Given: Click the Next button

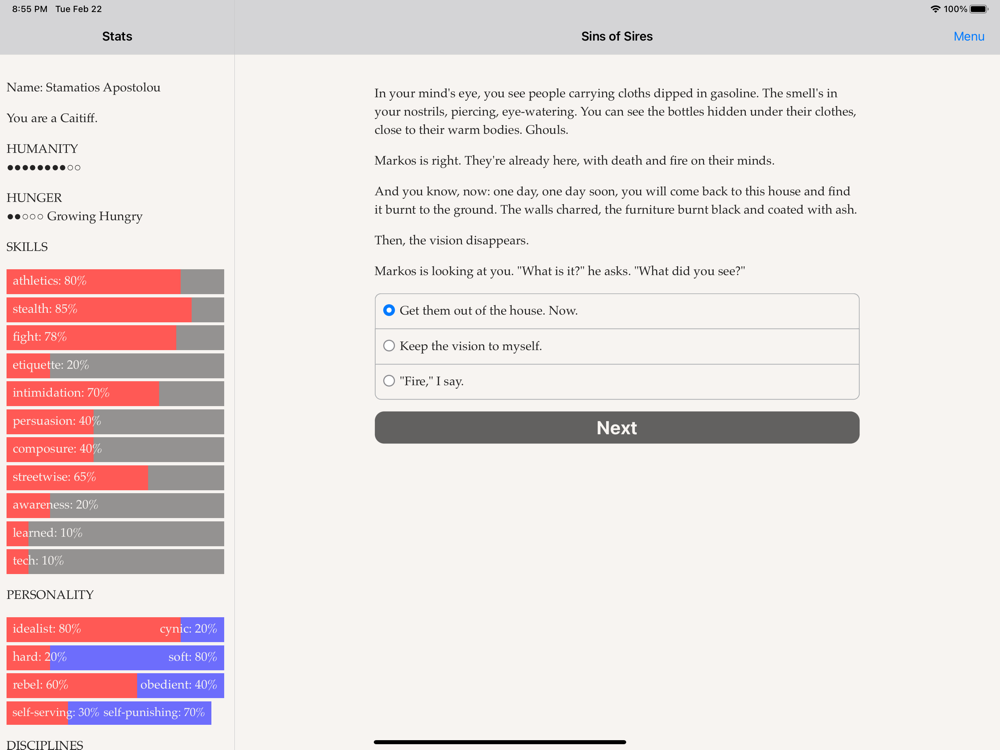Looking at the screenshot, I should (617, 427).
